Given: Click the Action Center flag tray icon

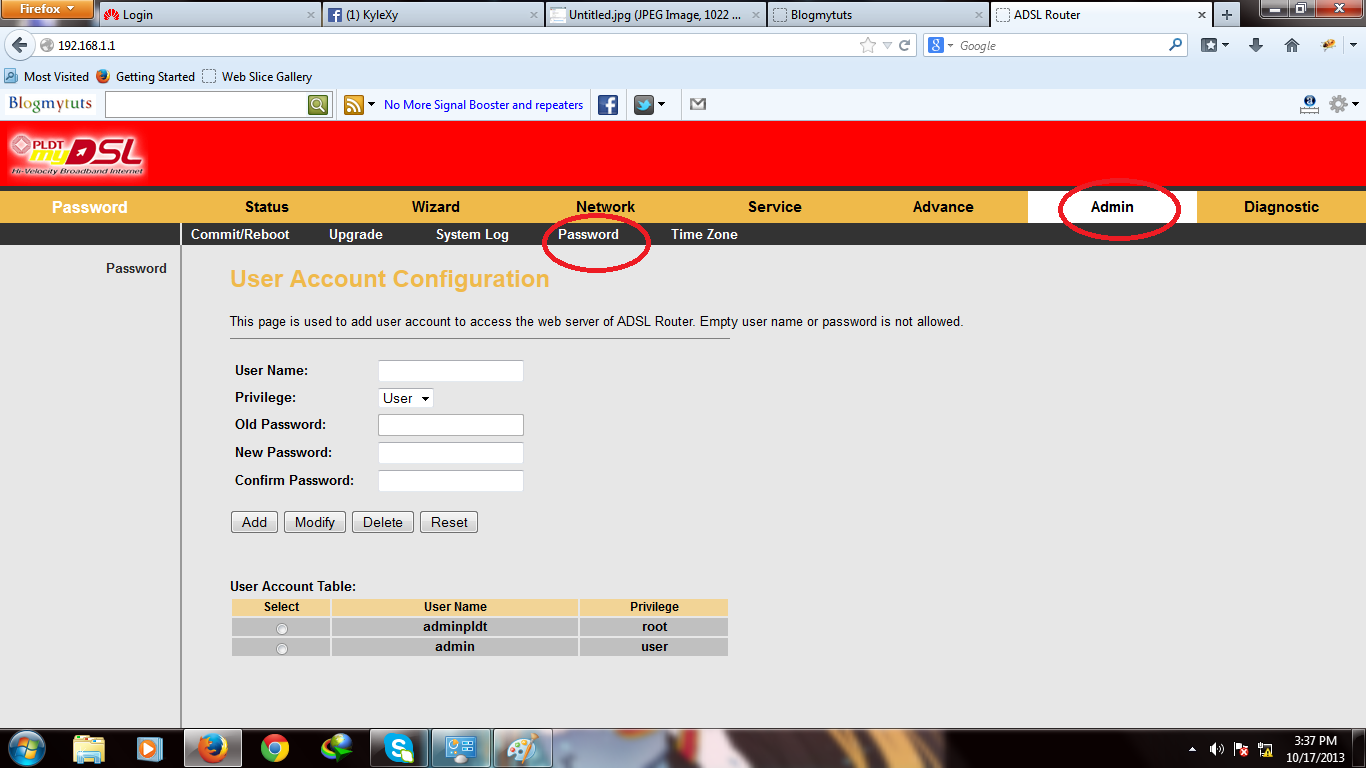Looking at the screenshot, I should (x=1241, y=749).
